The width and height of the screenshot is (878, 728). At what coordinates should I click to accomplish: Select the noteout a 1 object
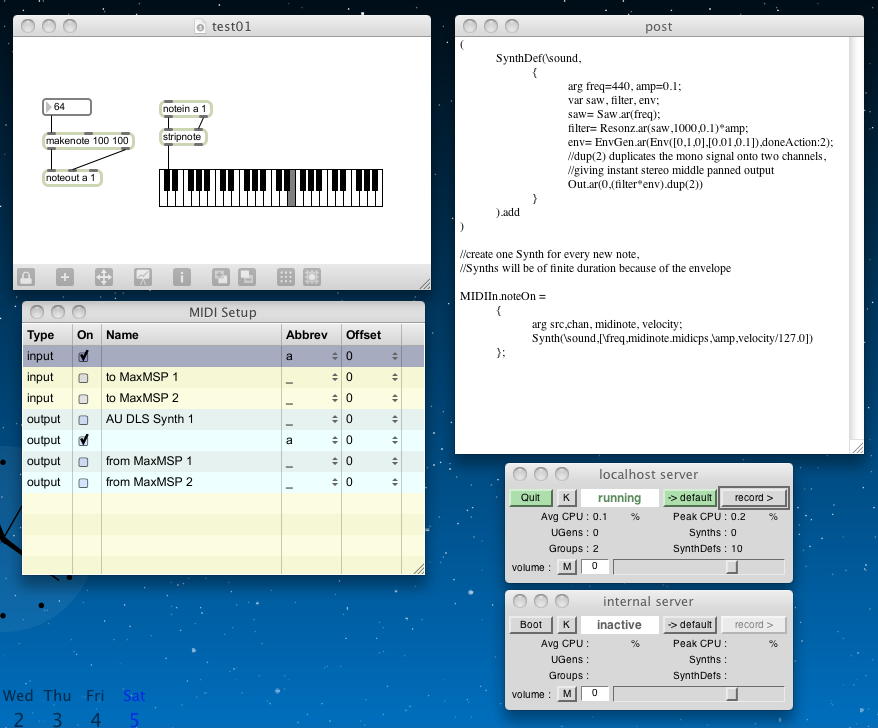coord(72,178)
